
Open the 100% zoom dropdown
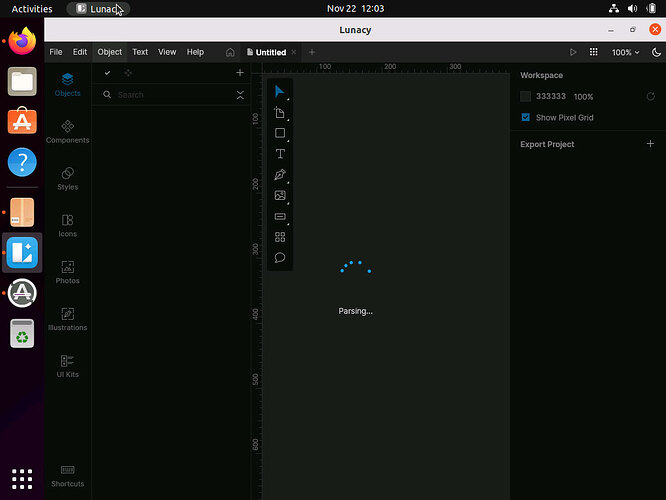coord(625,52)
